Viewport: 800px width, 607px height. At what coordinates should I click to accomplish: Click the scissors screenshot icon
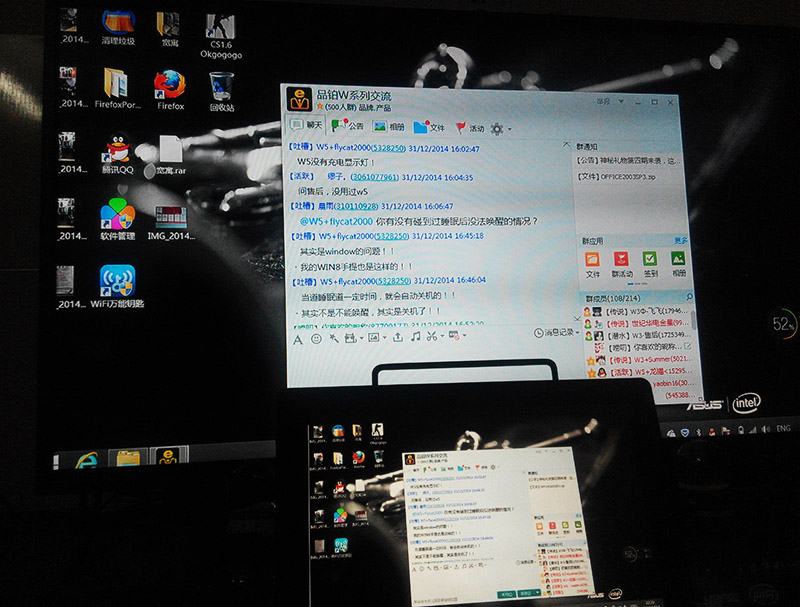[432, 336]
